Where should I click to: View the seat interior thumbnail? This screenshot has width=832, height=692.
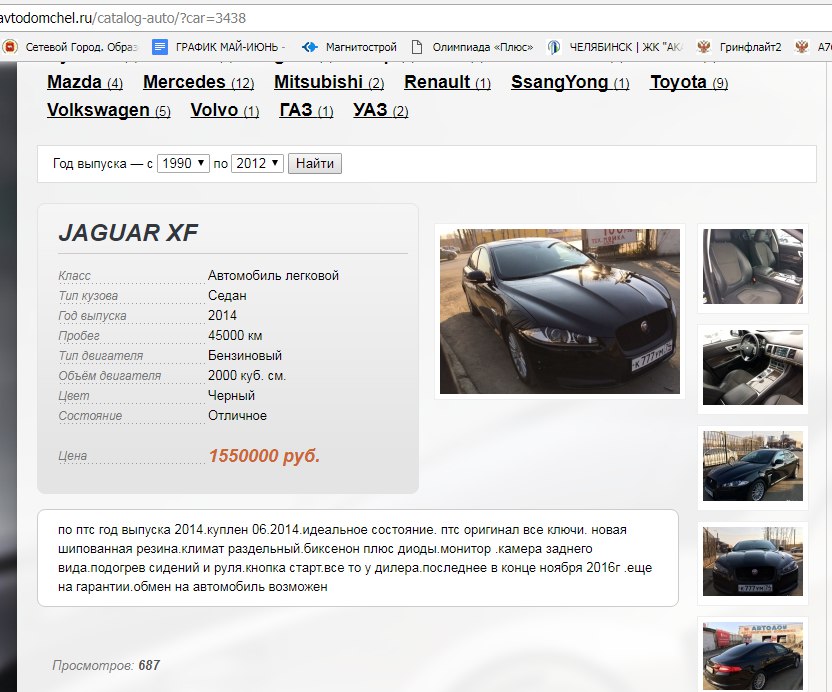[x=752, y=266]
